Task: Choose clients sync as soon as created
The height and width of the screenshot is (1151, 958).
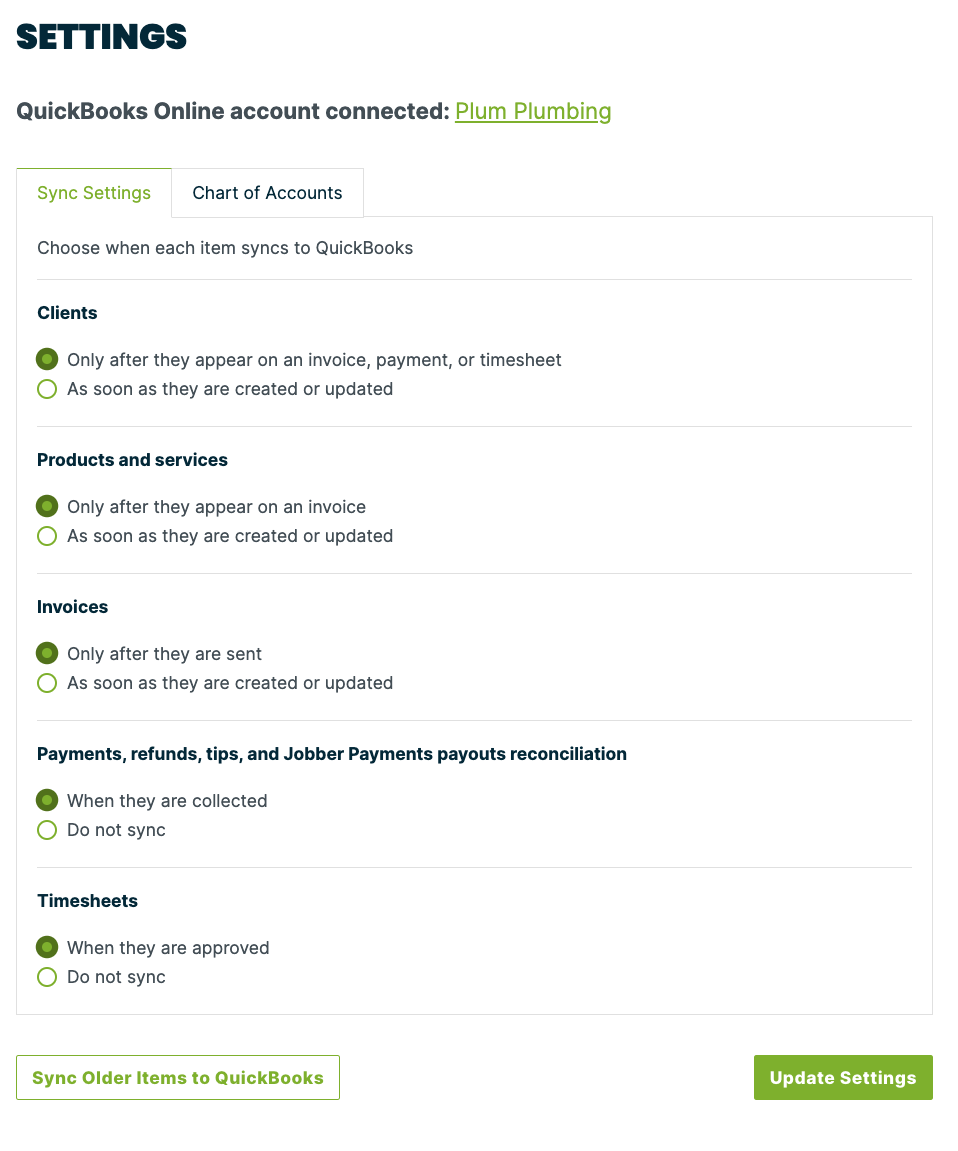Action: (x=47, y=389)
